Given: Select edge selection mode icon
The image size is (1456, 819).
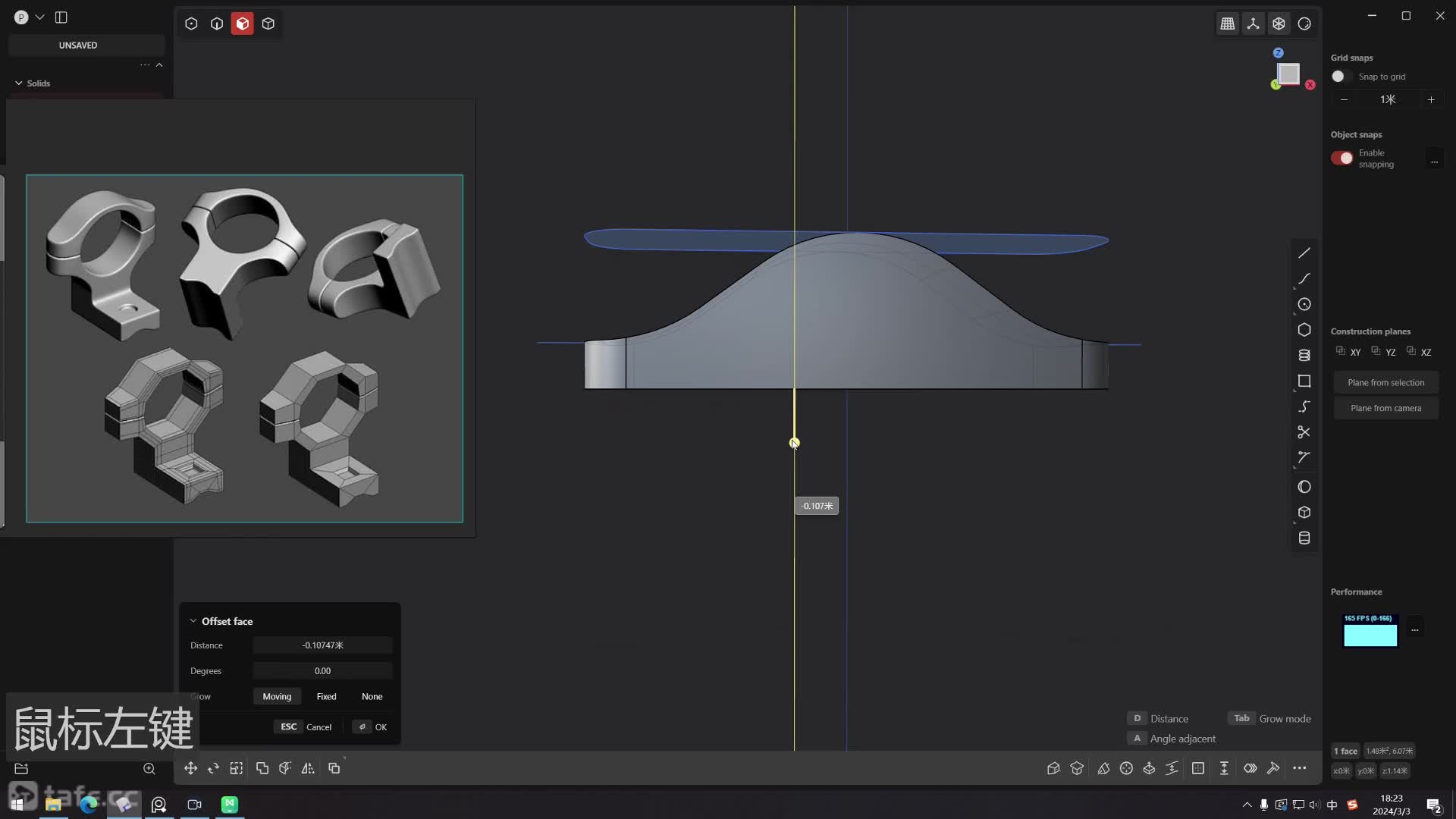Looking at the screenshot, I should [217, 24].
